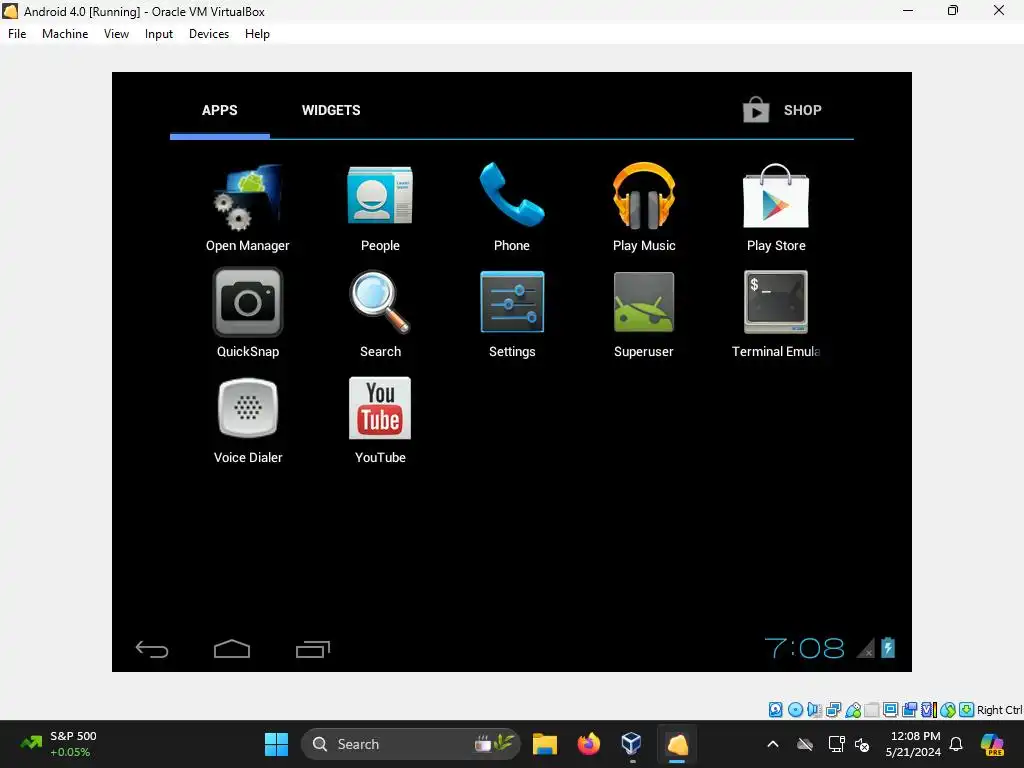Tap the Android recent apps button
The image size is (1024, 768).
tap(313, 648)
